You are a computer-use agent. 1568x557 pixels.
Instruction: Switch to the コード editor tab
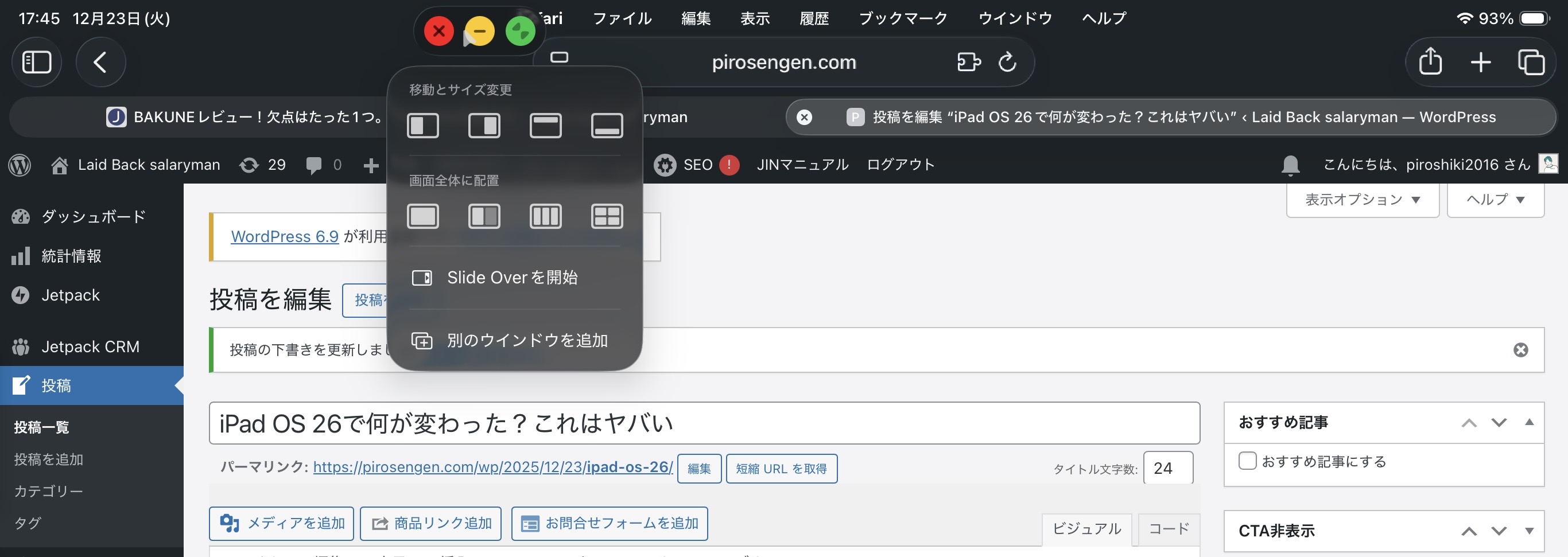point(1167,528)
